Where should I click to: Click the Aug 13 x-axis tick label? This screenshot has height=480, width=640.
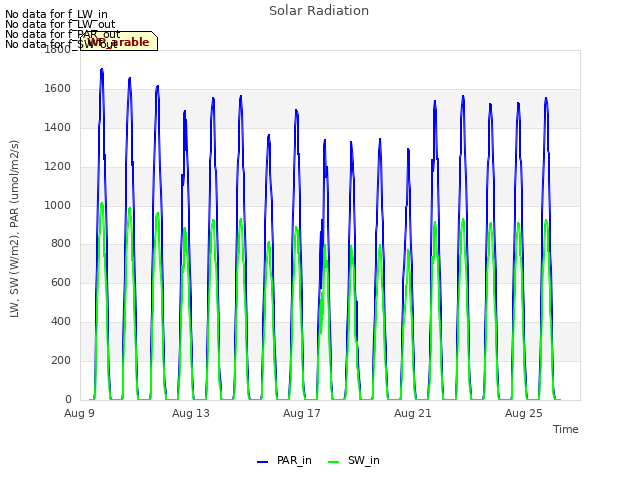pos(191,413)
